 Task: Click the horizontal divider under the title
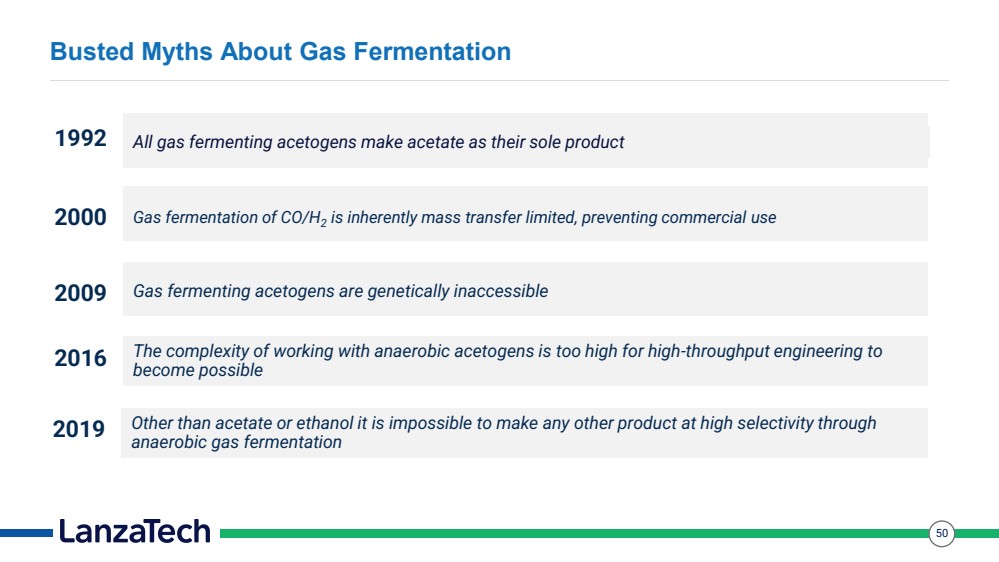499,81
